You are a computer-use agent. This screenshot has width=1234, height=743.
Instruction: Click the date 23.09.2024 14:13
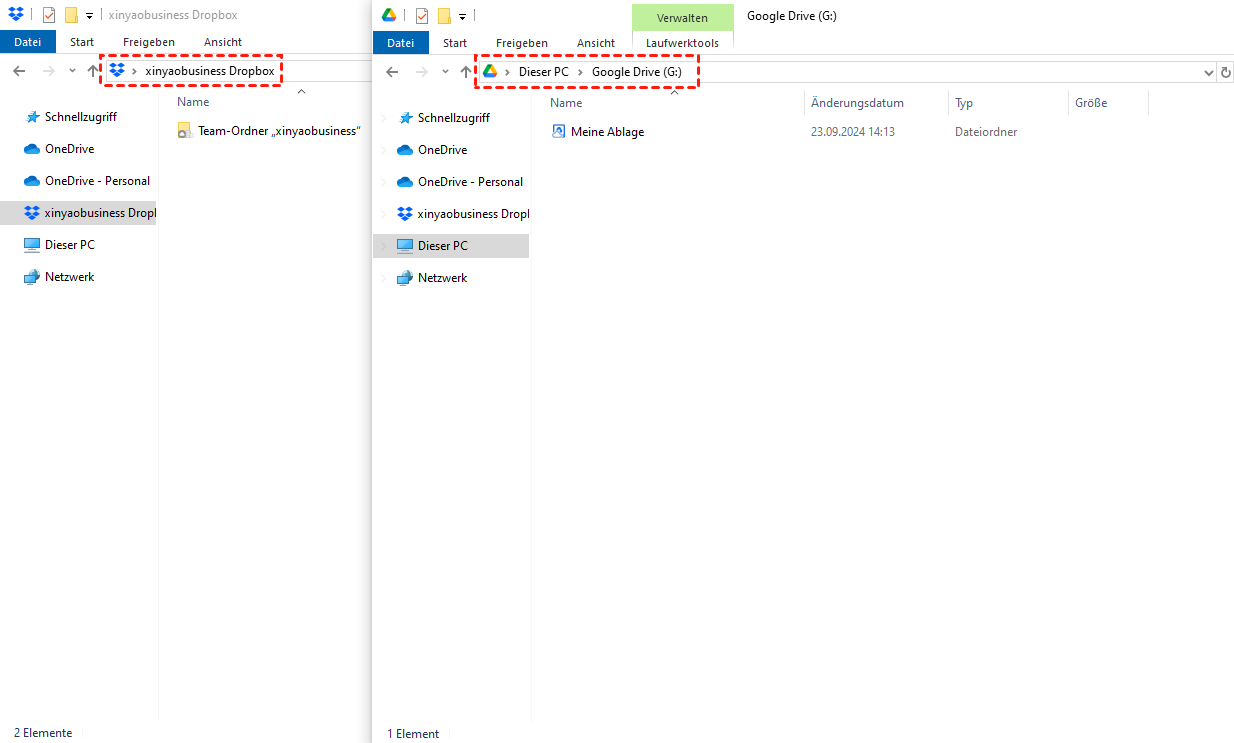tap(853, 132)
